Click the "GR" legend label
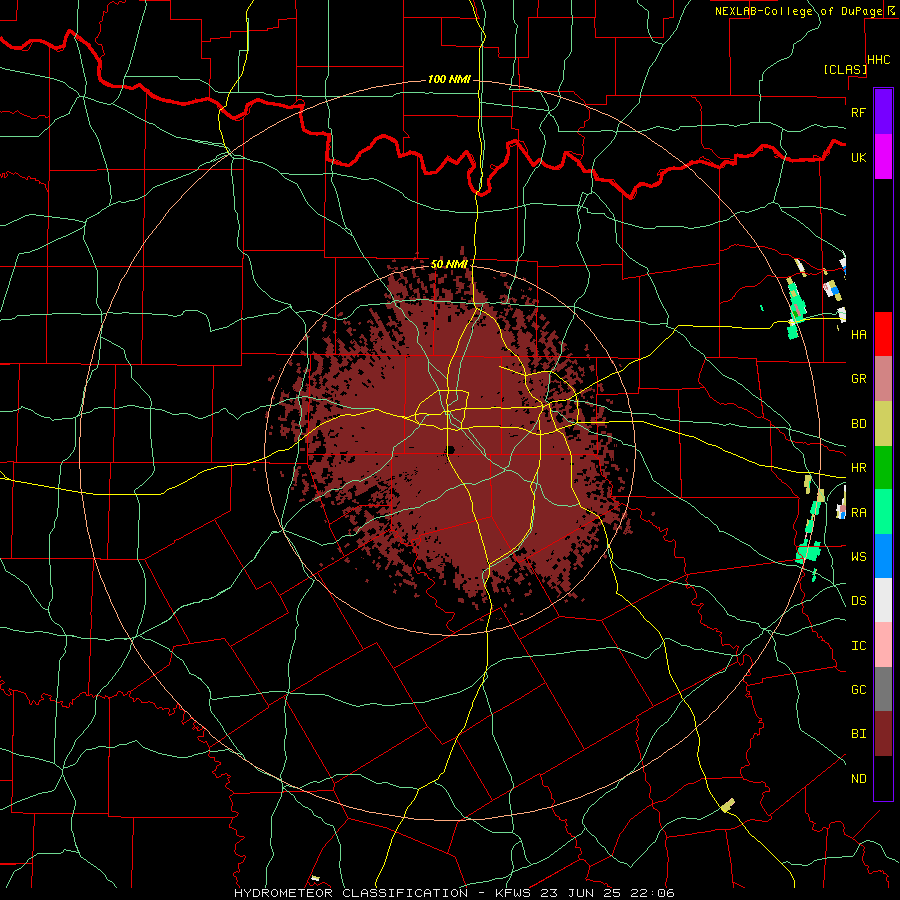Viewport: 900px width, 900px height. pyautogui.click(x=858, y=379)
